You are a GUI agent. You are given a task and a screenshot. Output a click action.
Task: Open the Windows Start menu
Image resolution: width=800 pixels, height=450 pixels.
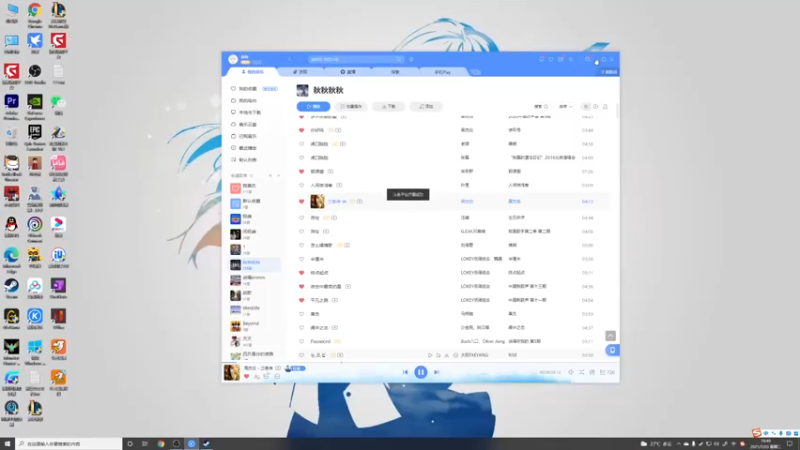tap(7, 444)
